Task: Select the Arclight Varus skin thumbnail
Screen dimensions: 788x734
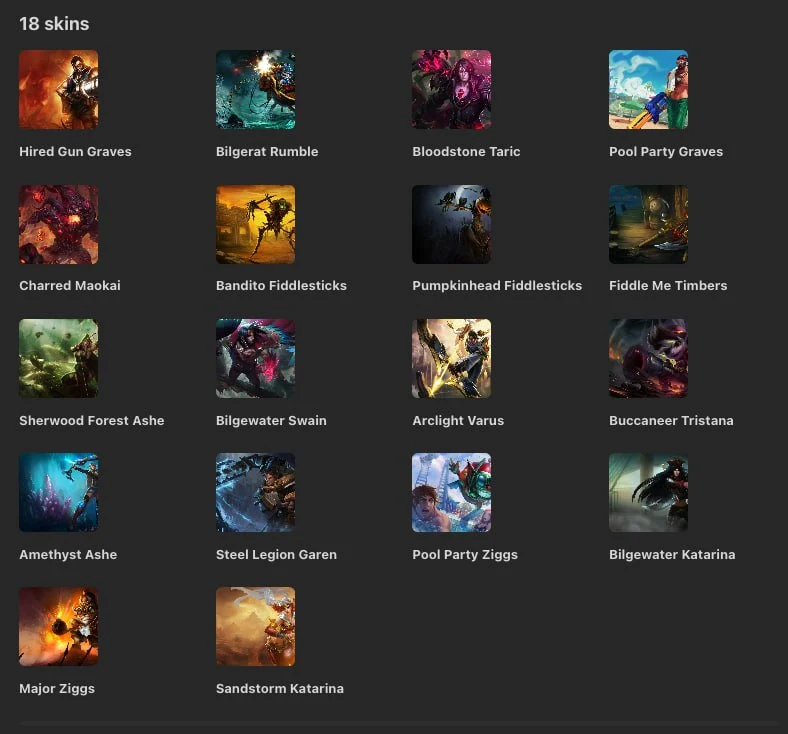Action: point(452,358)
